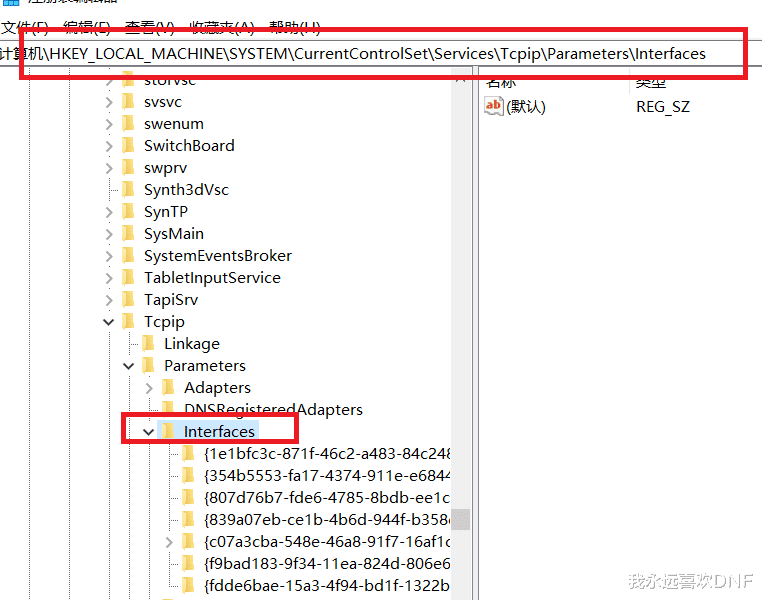Select the TapiSrv key
The height and width of the screenshot is (600, 762).
pyautogui.click(x=171, y=300)
